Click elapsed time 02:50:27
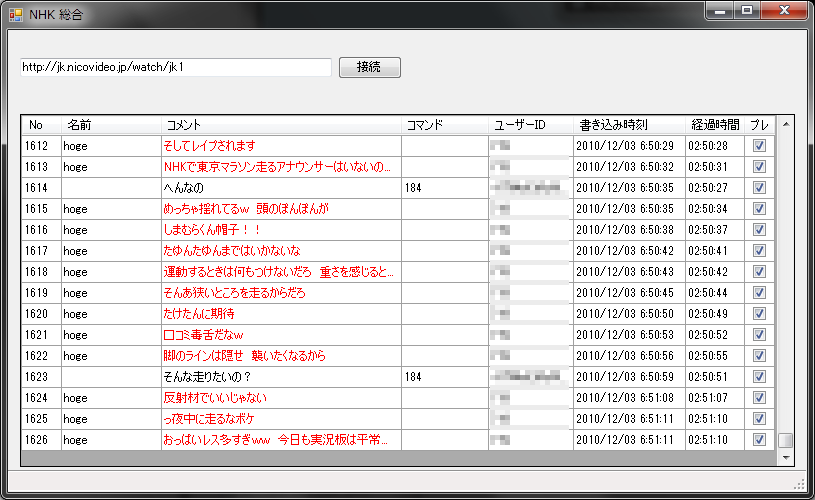 tap(708, 188)
